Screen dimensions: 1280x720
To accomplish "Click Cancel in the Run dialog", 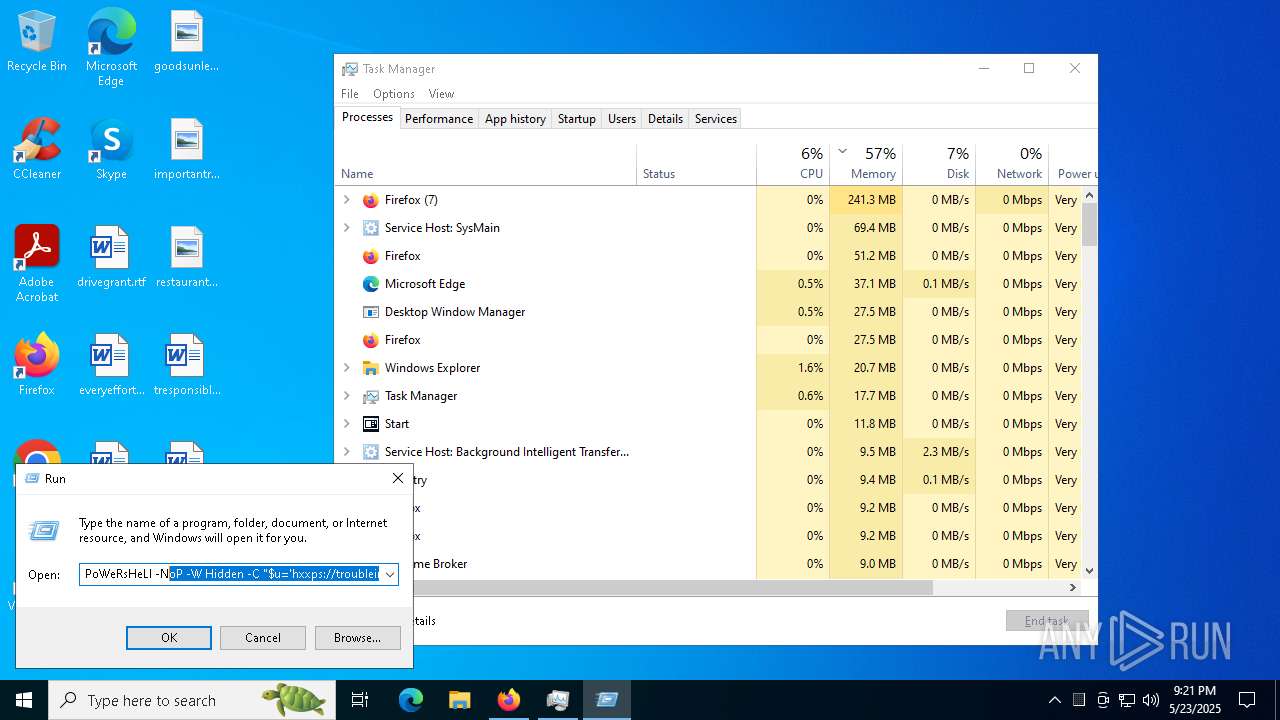I will coord(263,638).
